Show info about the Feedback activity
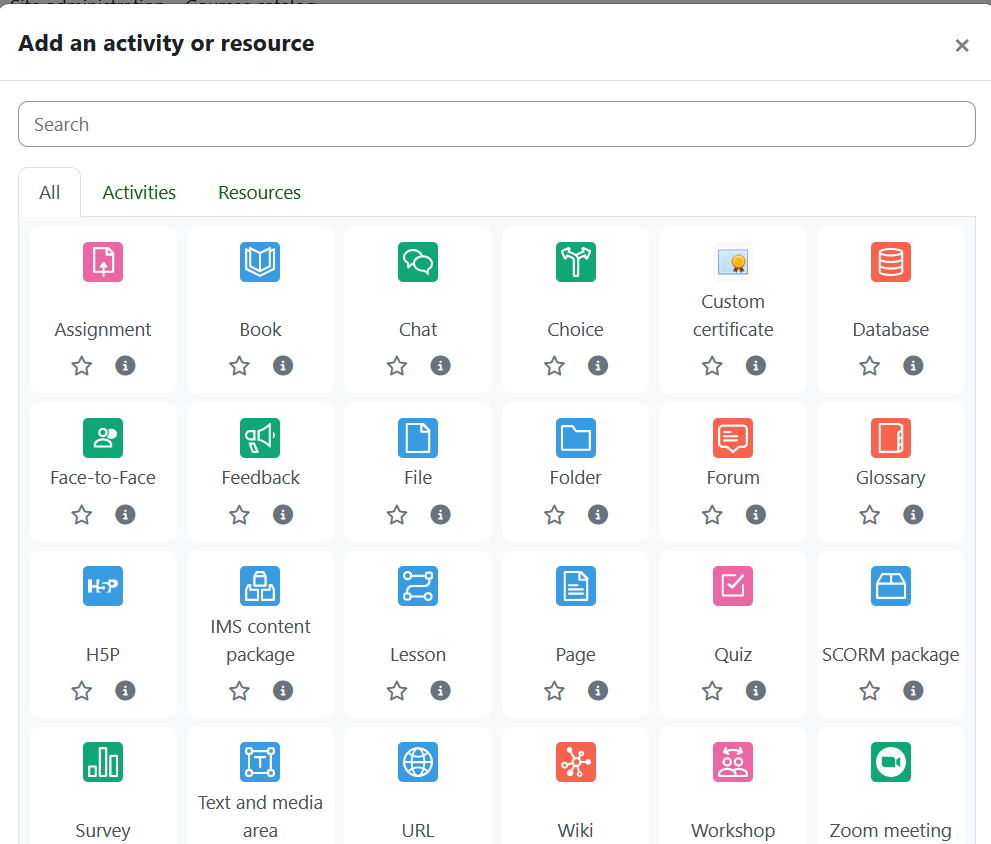 (283, 514)
